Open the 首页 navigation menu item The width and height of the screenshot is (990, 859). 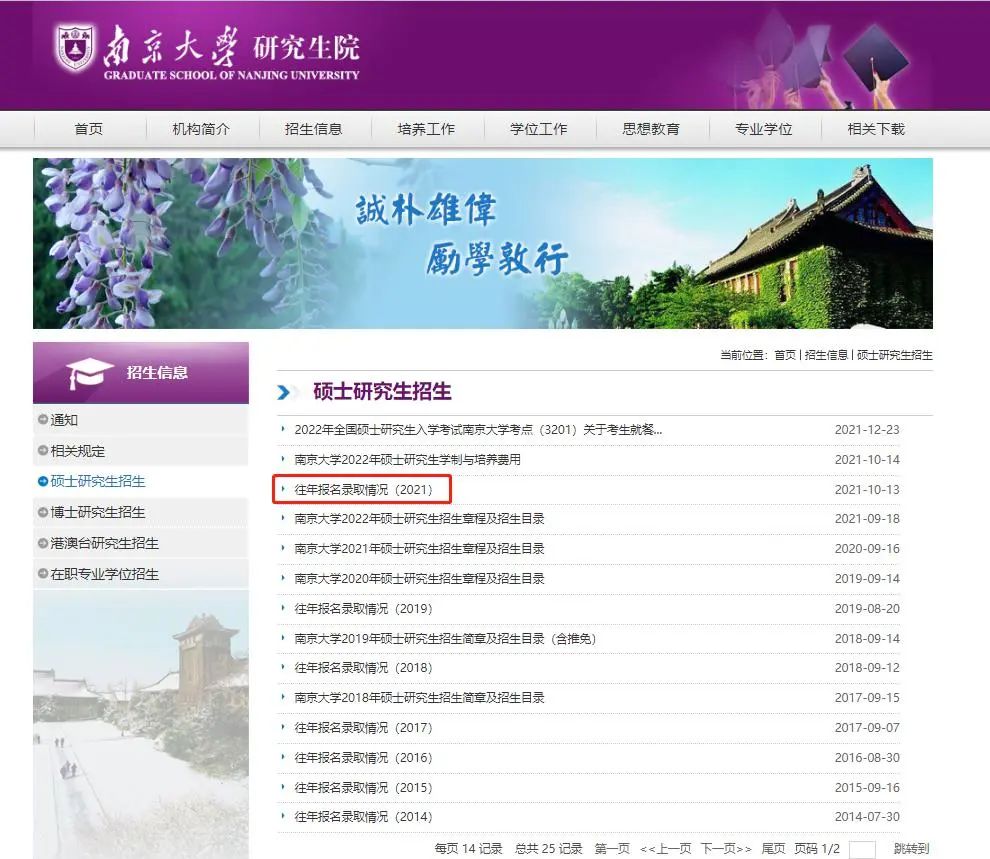(x=88, y=129)
